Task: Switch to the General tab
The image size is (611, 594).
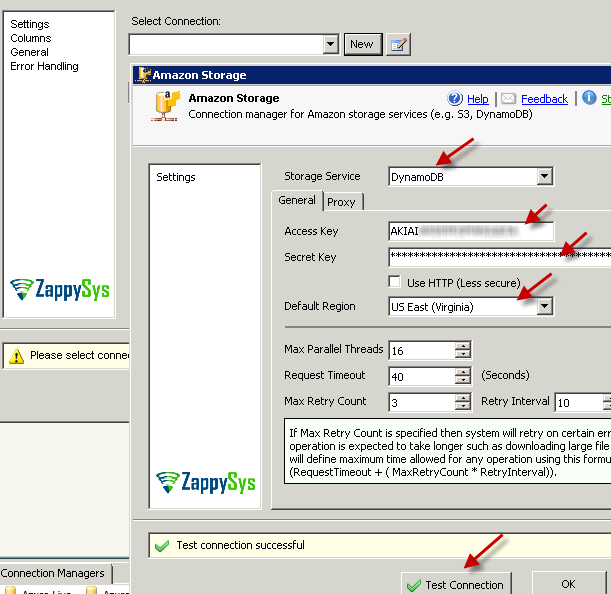Action: 297,200
